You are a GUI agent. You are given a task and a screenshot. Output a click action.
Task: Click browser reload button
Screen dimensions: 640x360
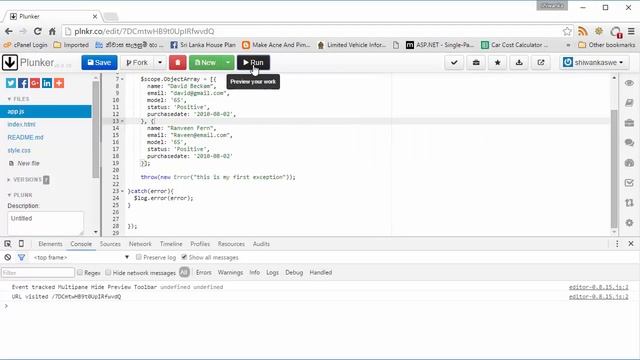tap(38, 31)
